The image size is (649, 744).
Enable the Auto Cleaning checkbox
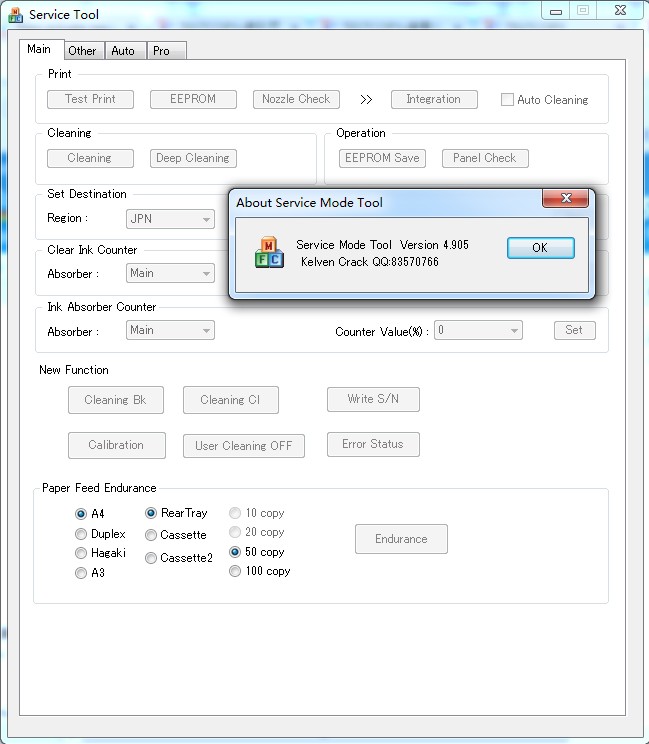507,100
